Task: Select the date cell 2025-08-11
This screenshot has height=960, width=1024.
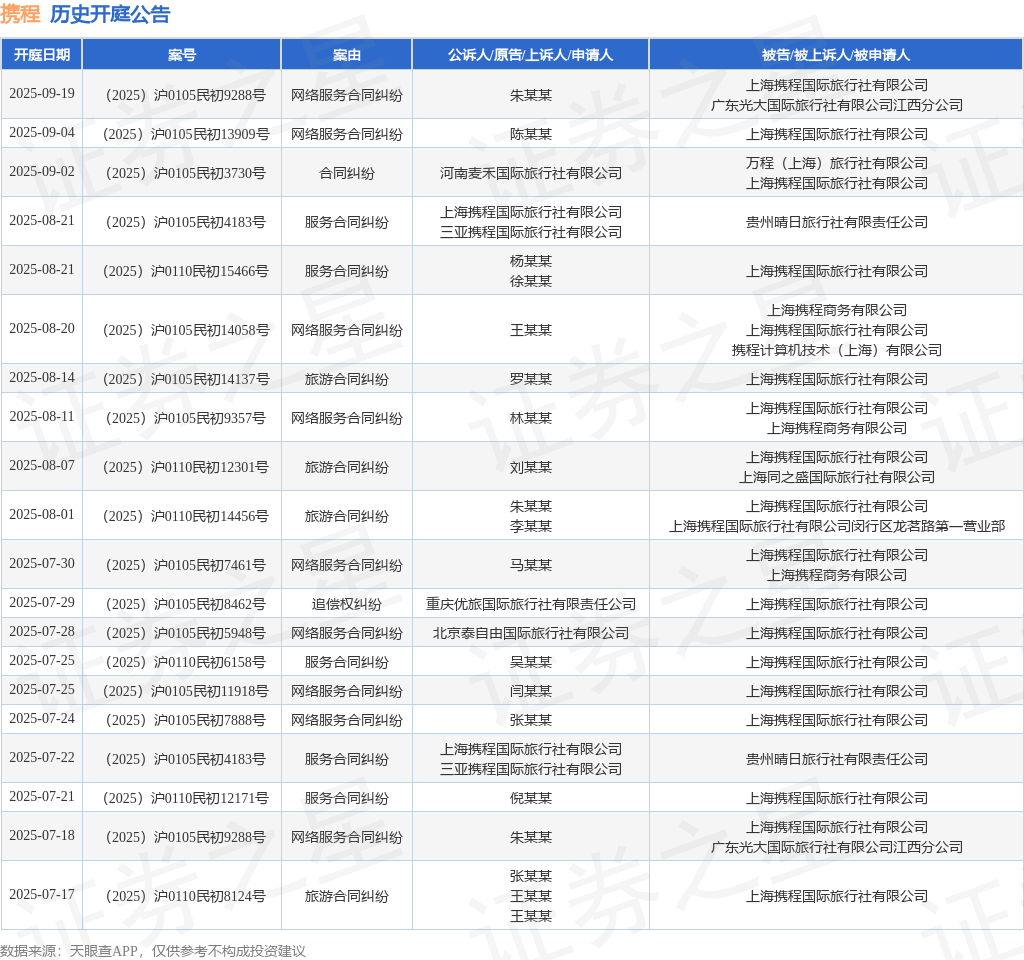Action: coord(42,417)
